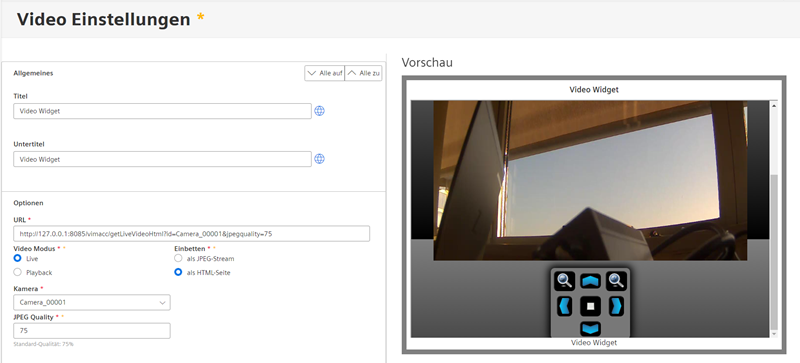Zoom in with right magnifier PTZ icon
This screenshot has height=363, width=800.
point(616,281)
